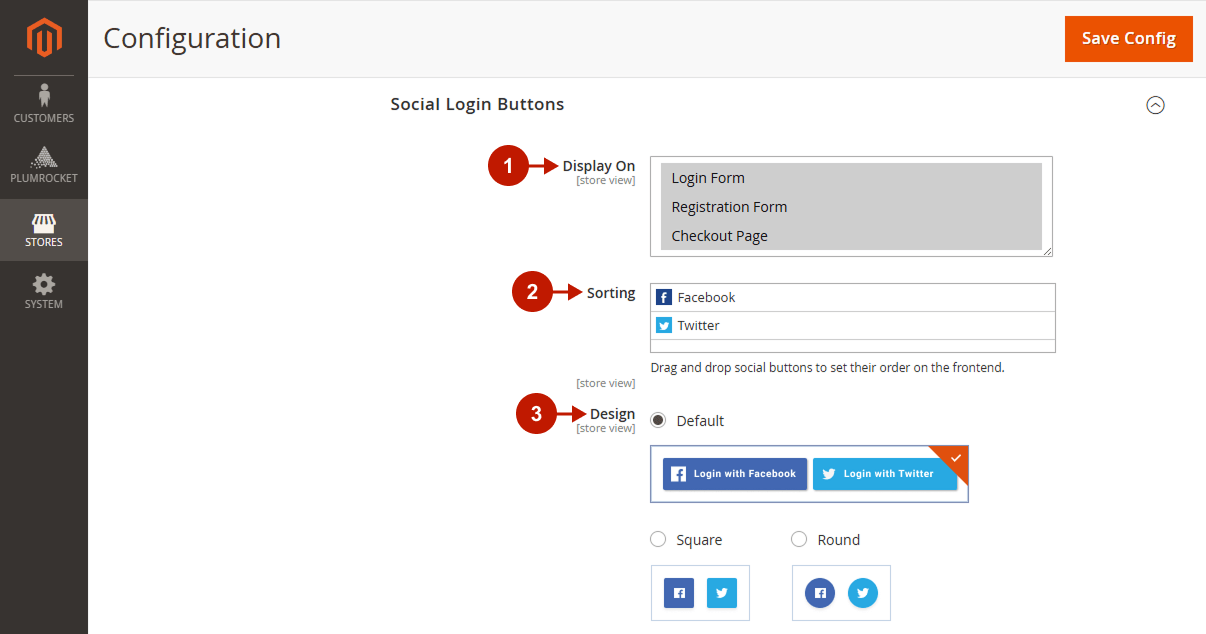Click the drag and drop hint text
Image resolution: width=1206 pixels, height=634 pixels.
click(x=827, y=367)
